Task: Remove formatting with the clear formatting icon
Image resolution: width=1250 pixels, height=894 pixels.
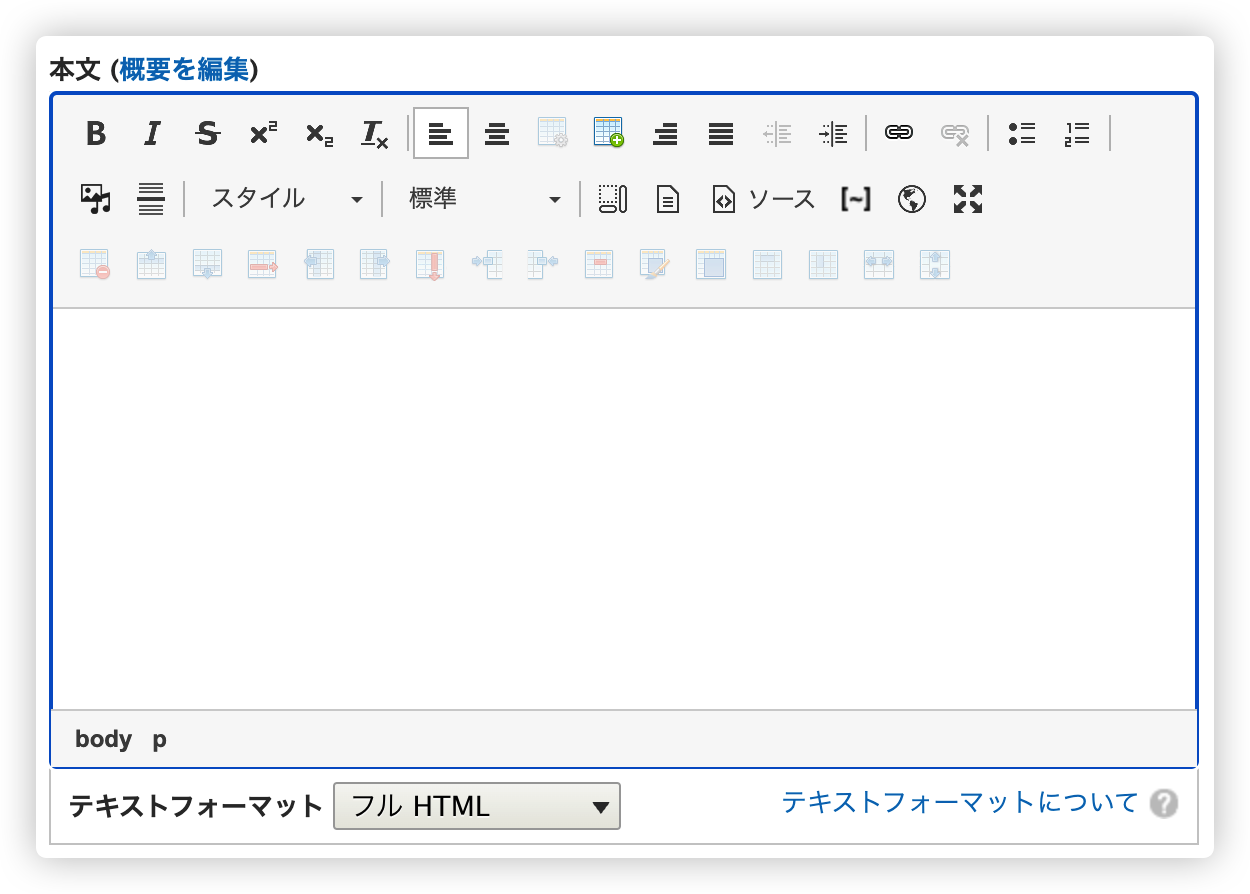Action: pos(374,133)
